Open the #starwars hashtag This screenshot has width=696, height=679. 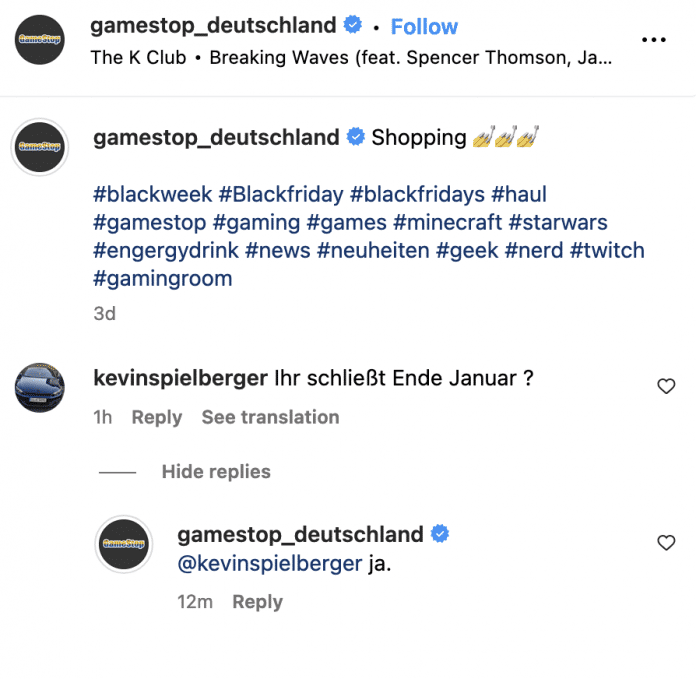(558, 222)
